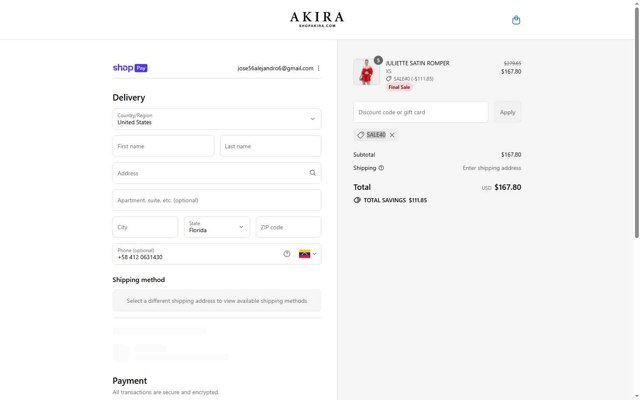The image size is (640, 400).
Task: Click the Total $167.80 amount
Action: (x=508, y=187)
